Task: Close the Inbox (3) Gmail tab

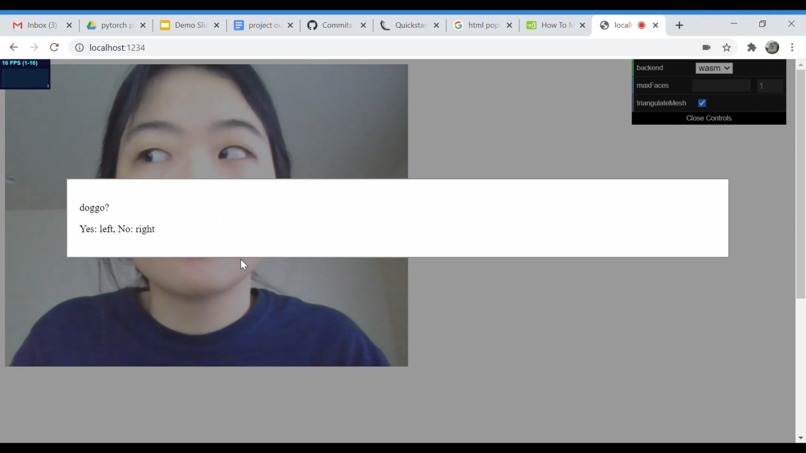Action: [x=69, y=25]
